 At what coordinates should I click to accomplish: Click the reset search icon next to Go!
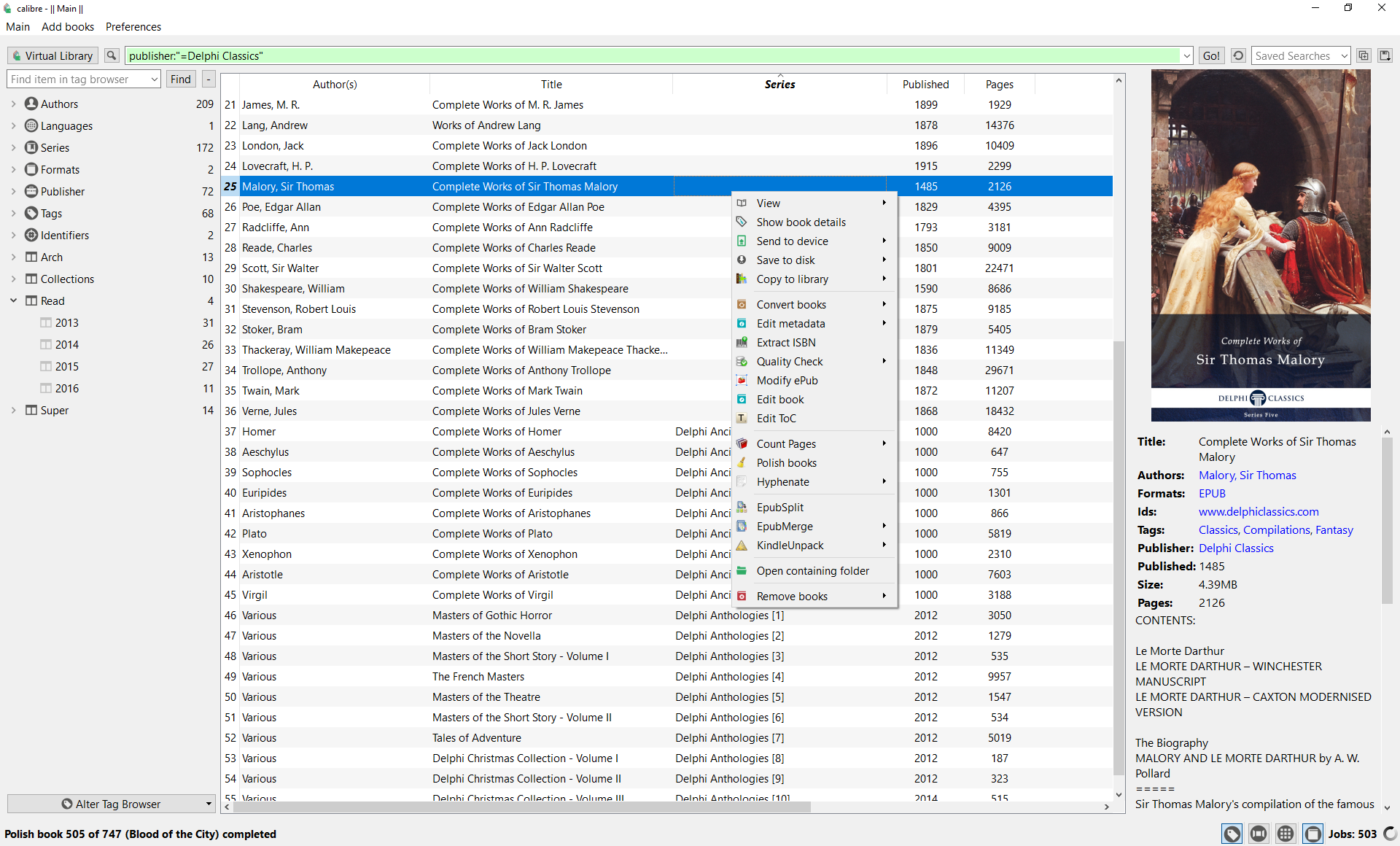pyautogui.click(x=1238, y=56)
